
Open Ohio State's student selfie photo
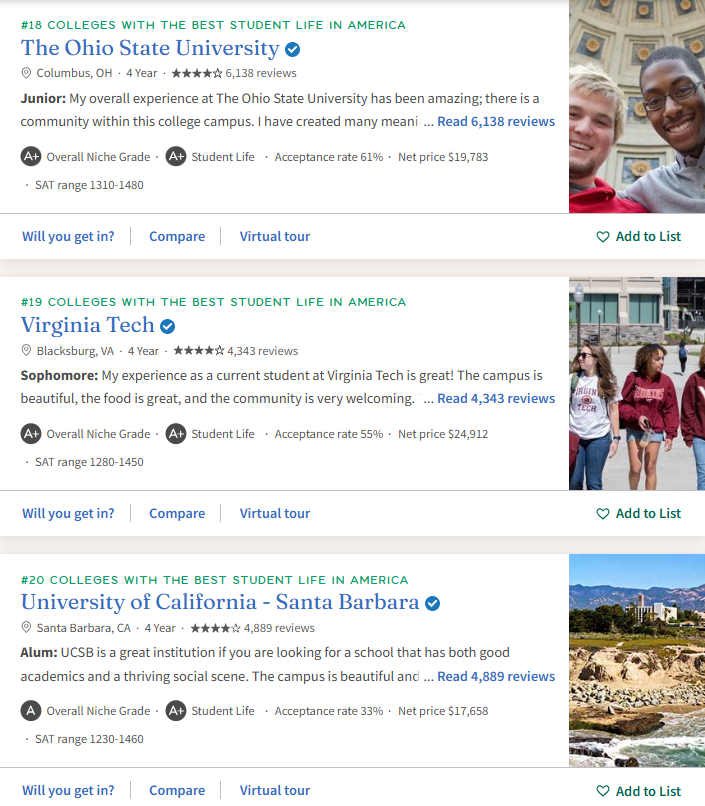(x=637, y=106)
